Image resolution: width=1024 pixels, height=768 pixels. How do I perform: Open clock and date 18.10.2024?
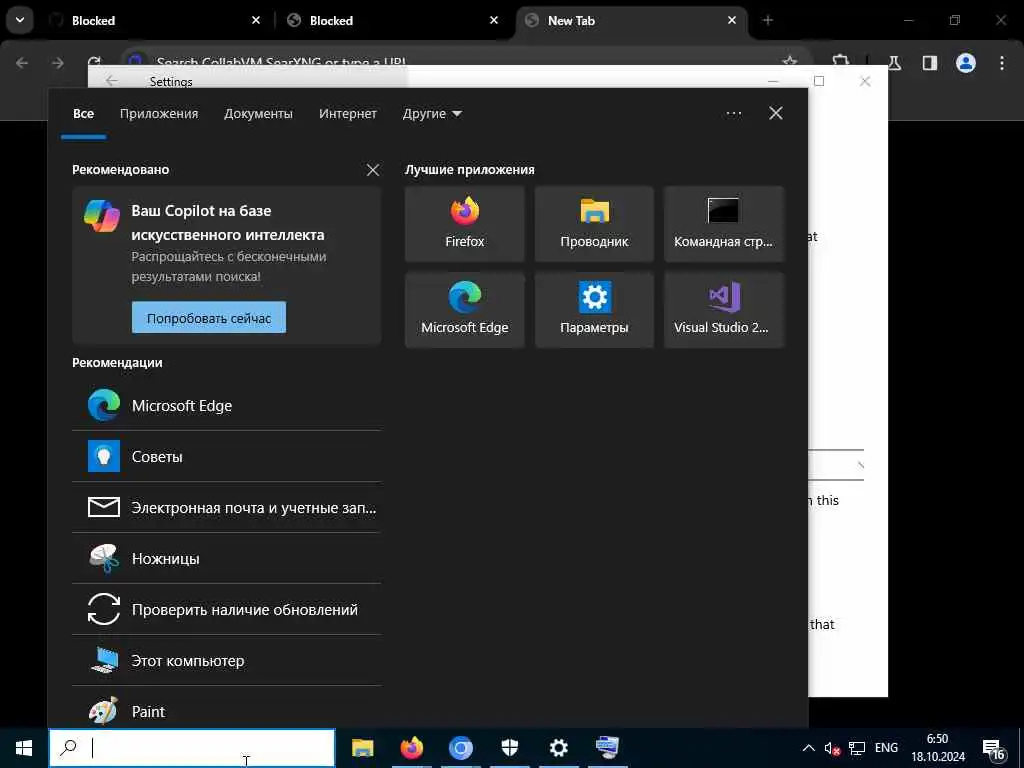[938, 748]
